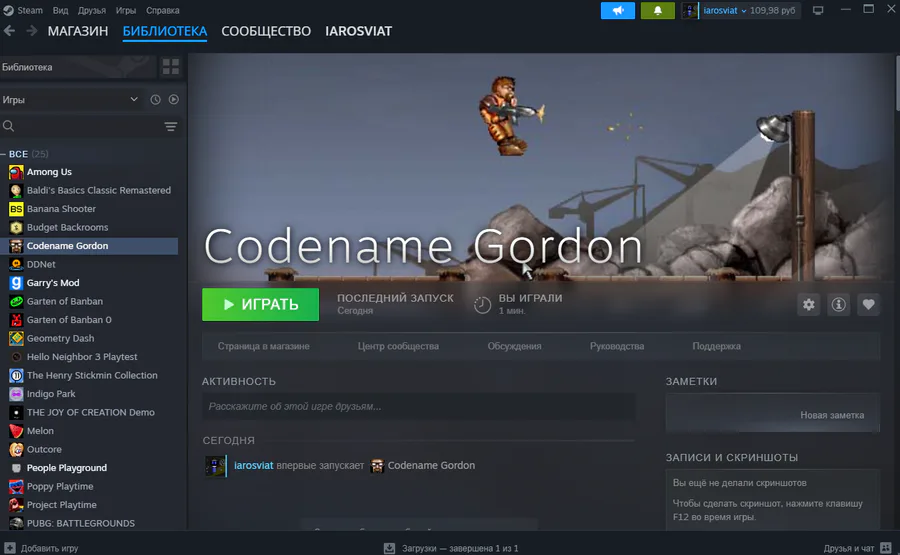The image size is (900, 555).
Task: Open Поддержка link
Action: (x=716, y=346)
